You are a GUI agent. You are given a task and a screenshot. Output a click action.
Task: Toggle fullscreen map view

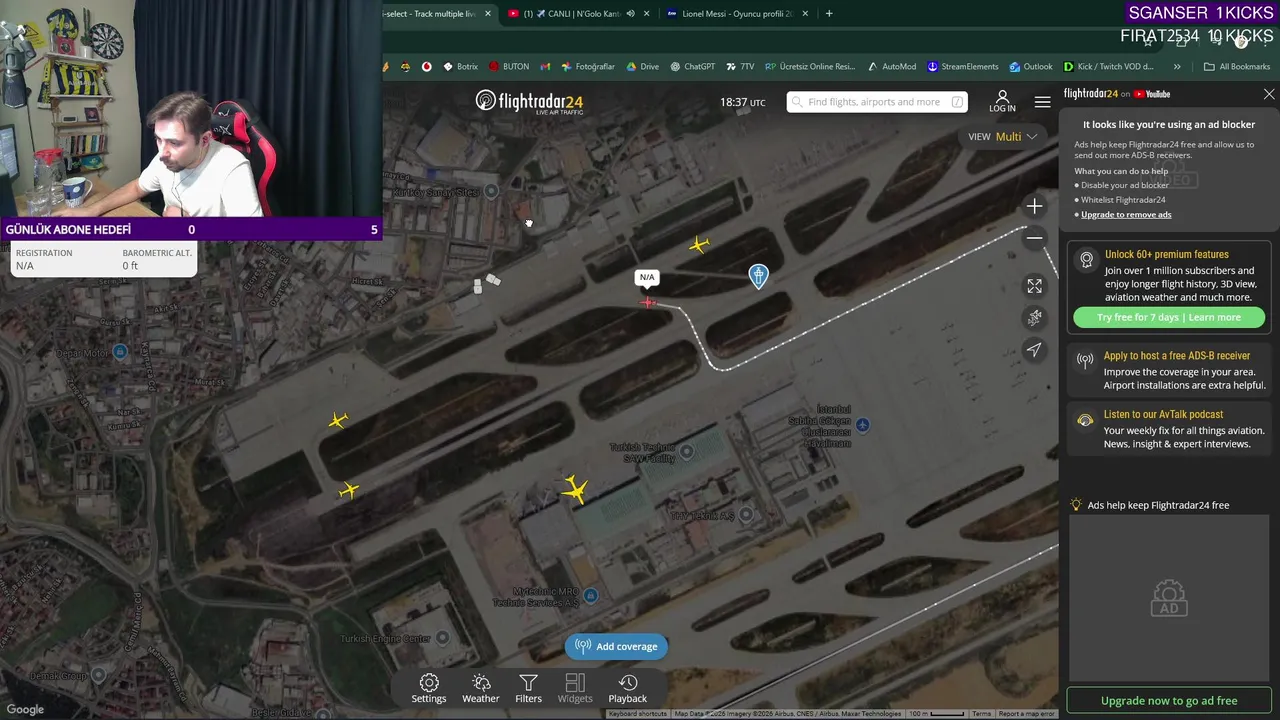(x=1034, y=286)
